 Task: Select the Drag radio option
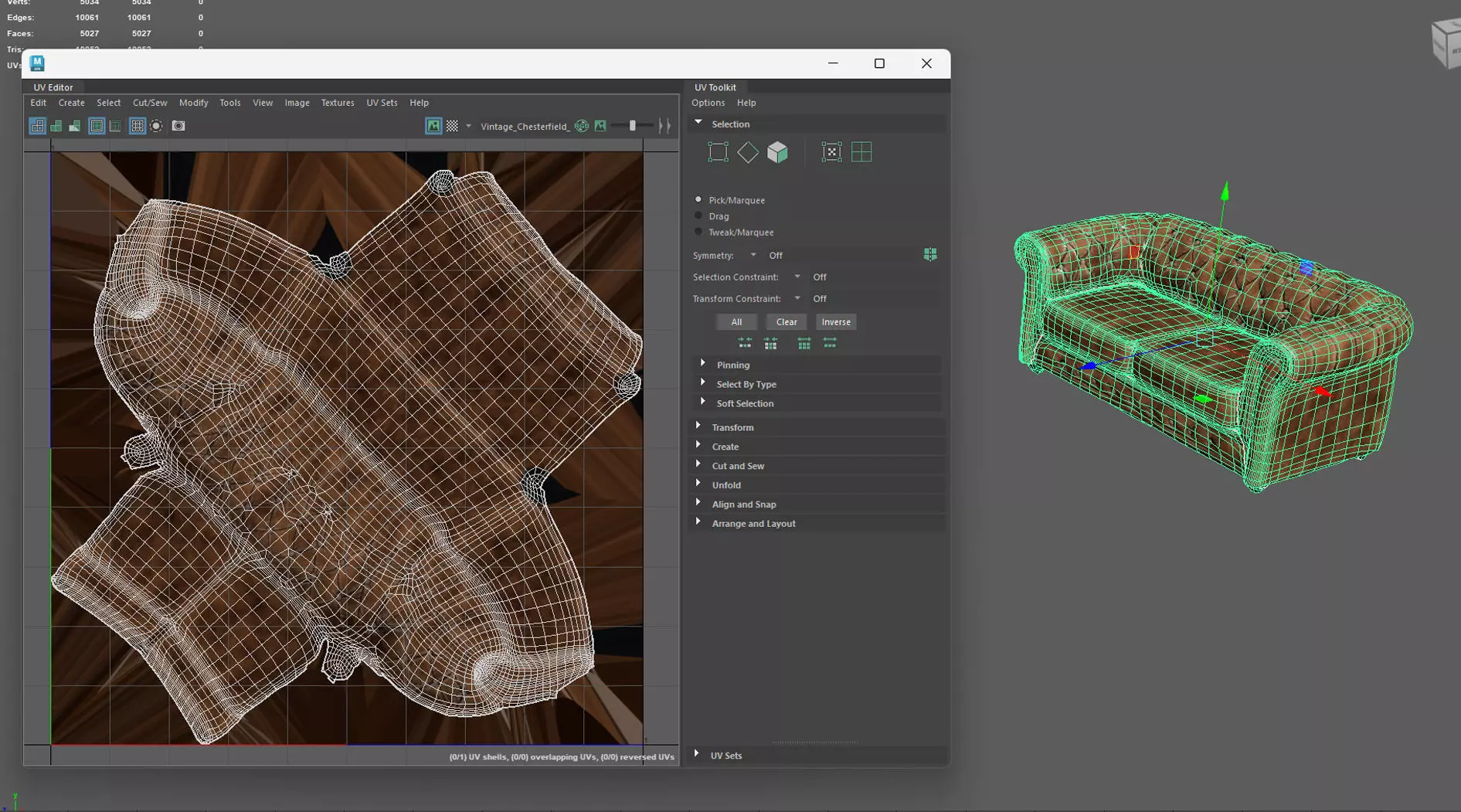coord(698,216)
